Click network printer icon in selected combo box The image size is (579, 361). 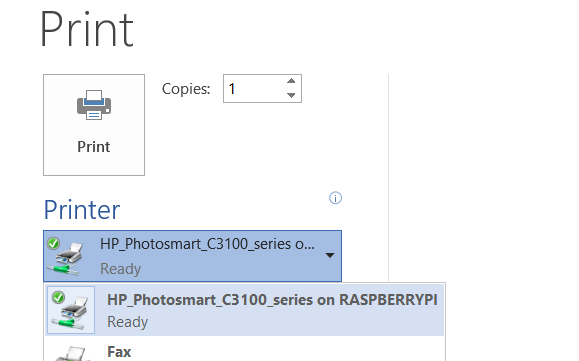point(66,259)
